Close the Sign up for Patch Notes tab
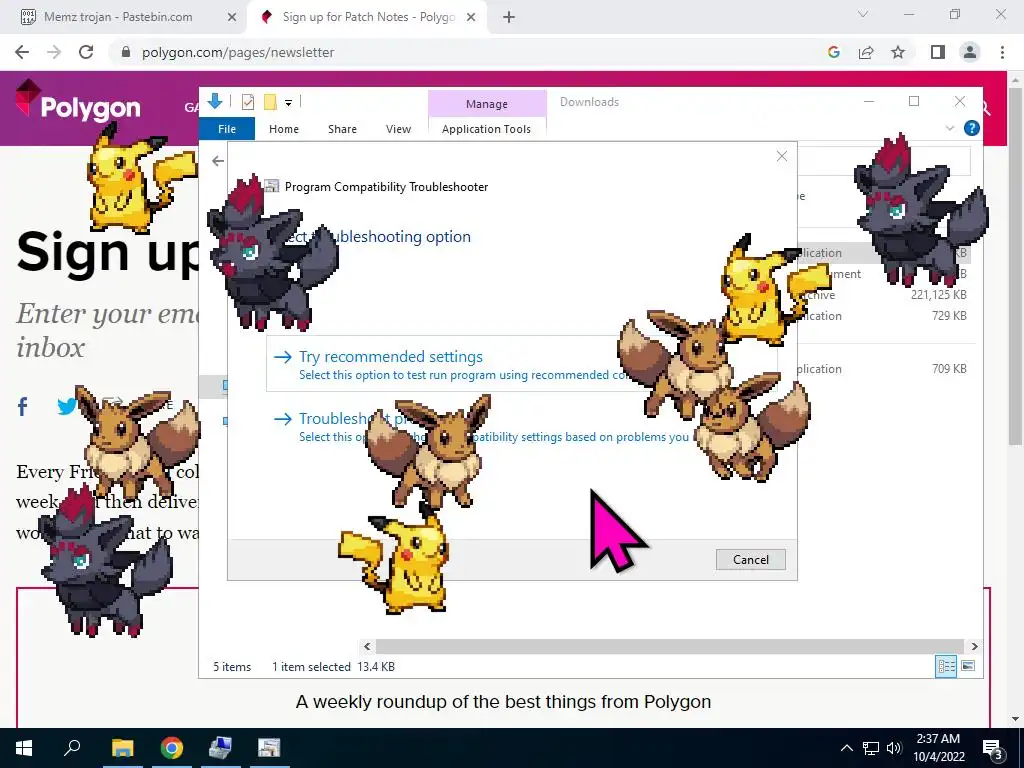The image size is (1024, 768). 471,18
